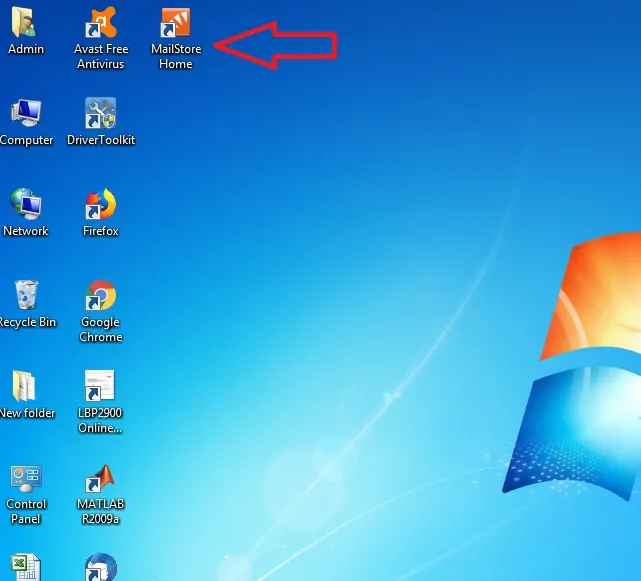Click the 'MailStore Home' label text
Viewport: 641px width, 581px height.
[176, 56]
